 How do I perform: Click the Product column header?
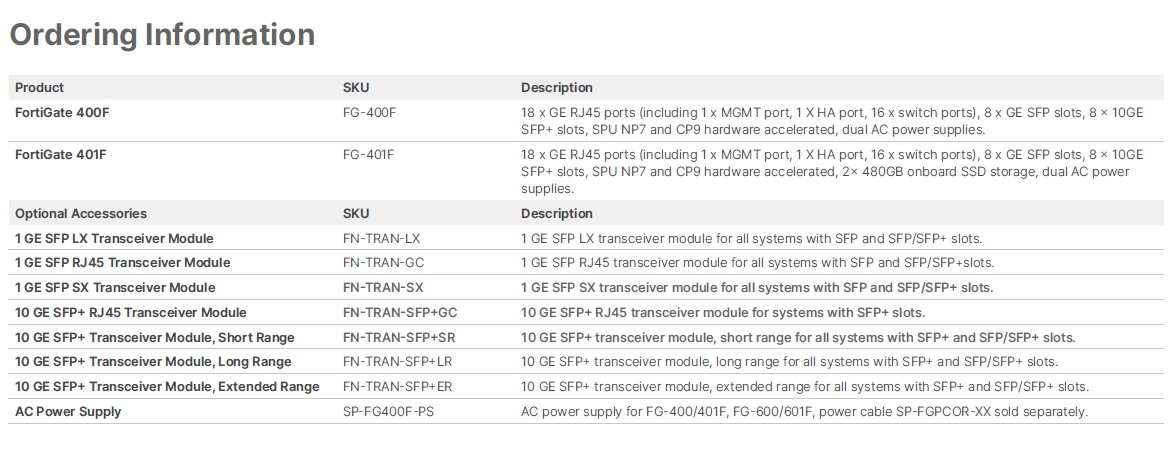39,87
